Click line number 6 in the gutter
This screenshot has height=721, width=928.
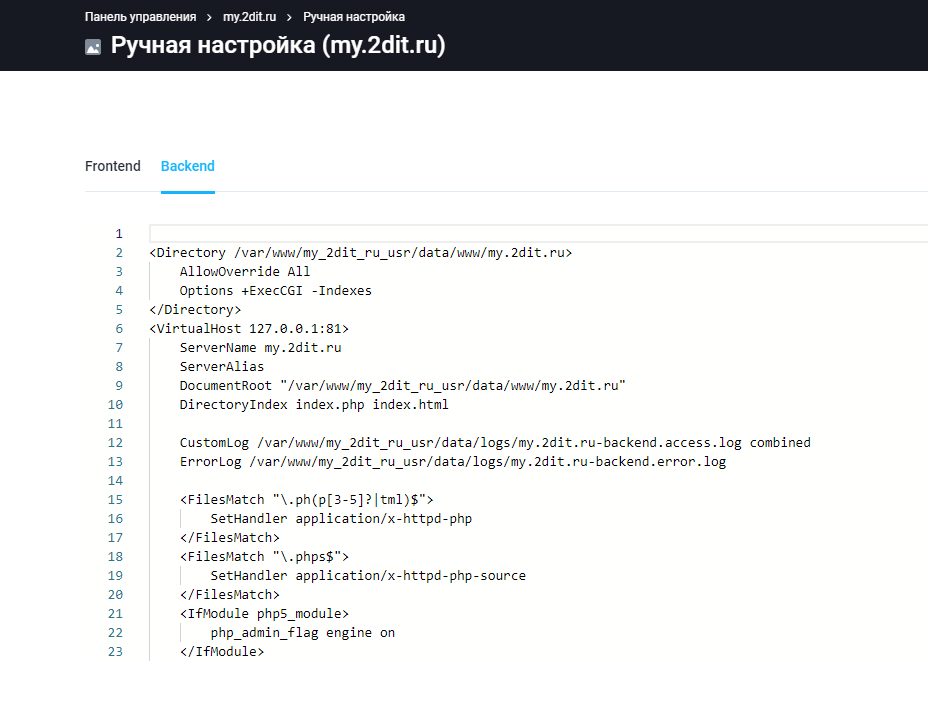point(119,329)
